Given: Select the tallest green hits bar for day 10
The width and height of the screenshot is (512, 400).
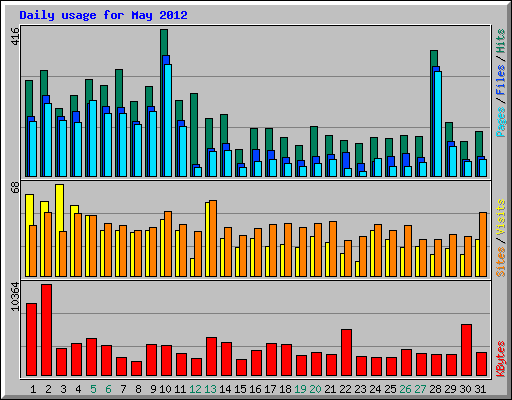Looking at the screenshot, I should [x=164, y=42].
